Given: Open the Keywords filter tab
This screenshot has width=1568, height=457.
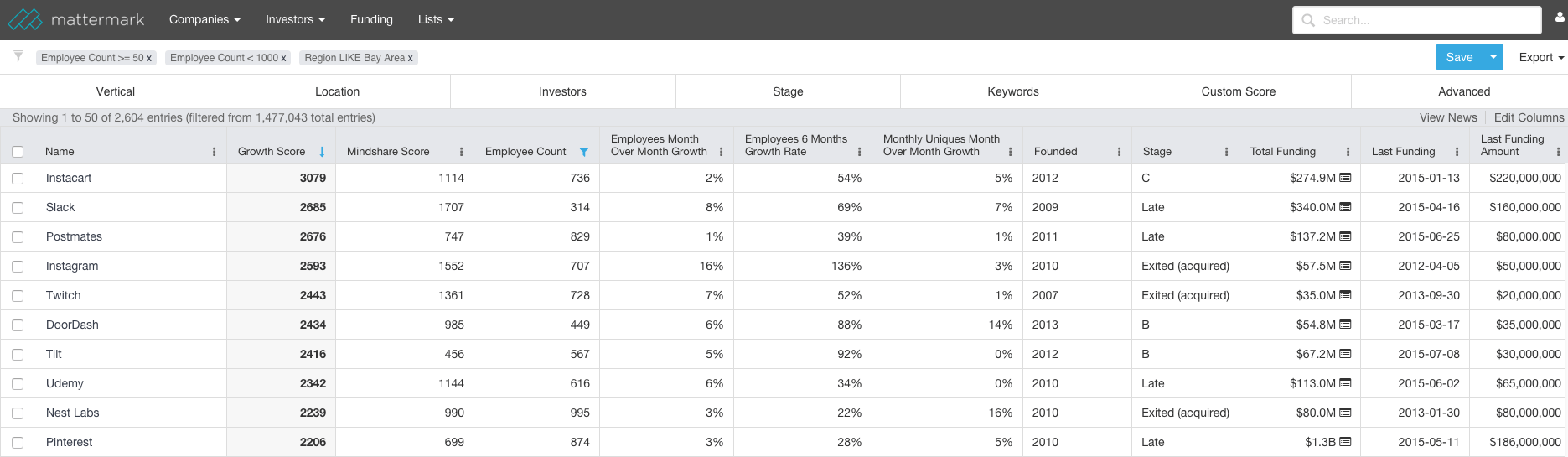Looking at the screenshot, I should pyautogui.click(x=1013, y=91).
